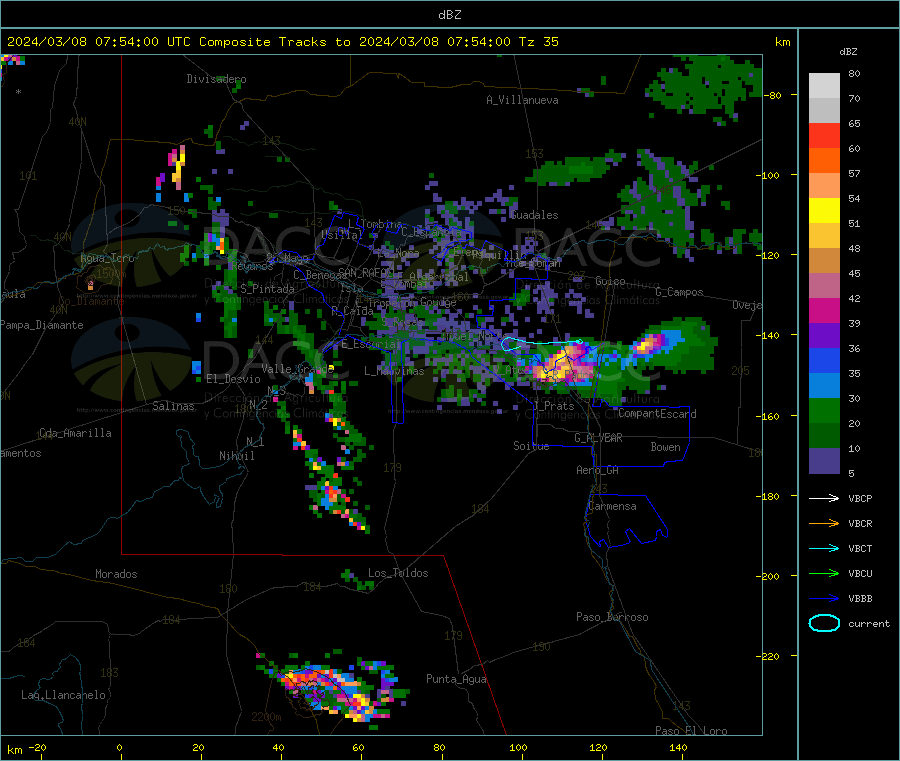Image resolution: width=900 pixels, height=761 pixels.
Task: Click the 'Lag.Llancanelo' map label
Action: [x=63, y=695]
